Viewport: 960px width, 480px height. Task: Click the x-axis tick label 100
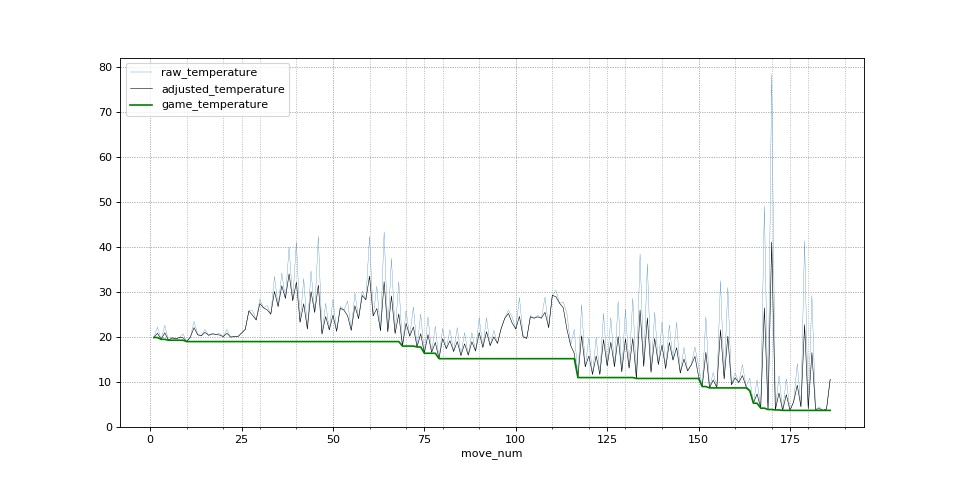(x=515, y=439)
